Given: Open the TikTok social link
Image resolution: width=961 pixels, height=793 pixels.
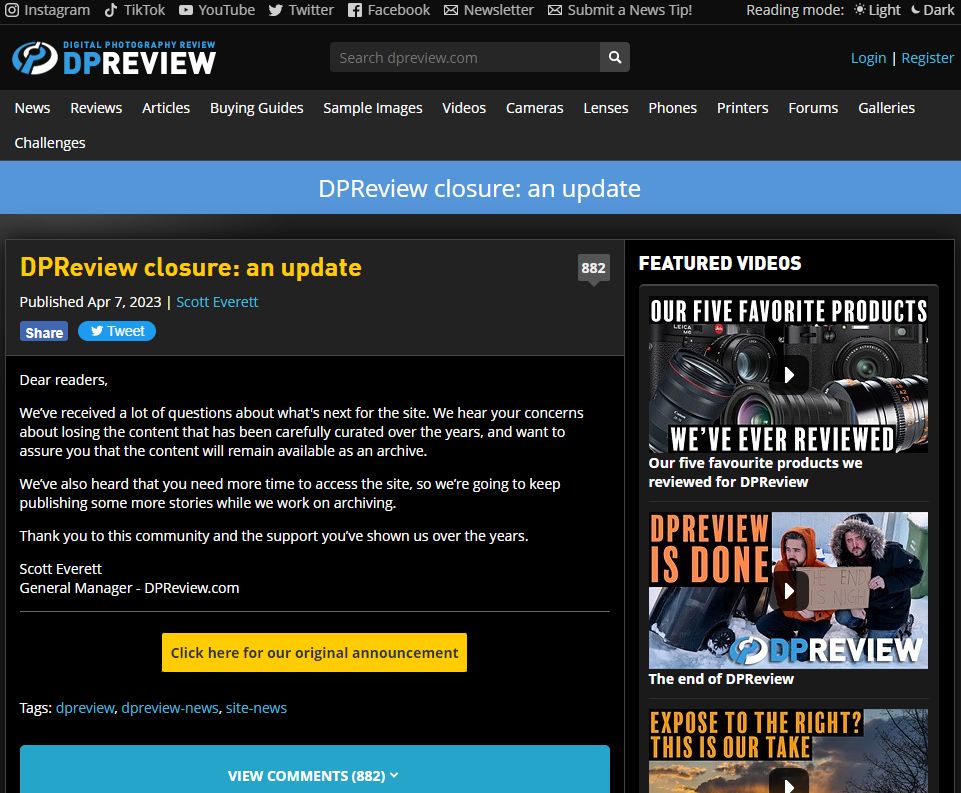Looking at the screenshot, I should pyautogui.click(x=135, y=10).
